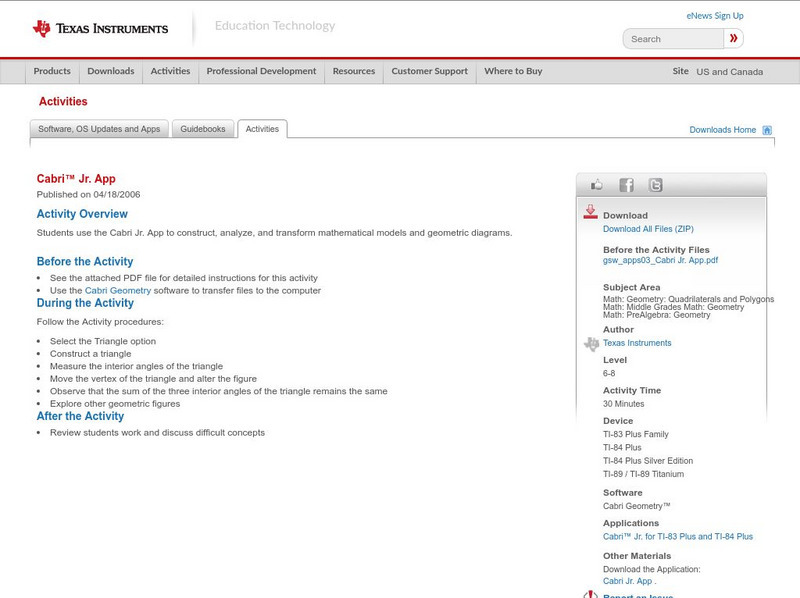This screenshot has width=800, height=598.
Task: Click the red download arrow icon
Action: pyautogui.click(x=590, y=212)
